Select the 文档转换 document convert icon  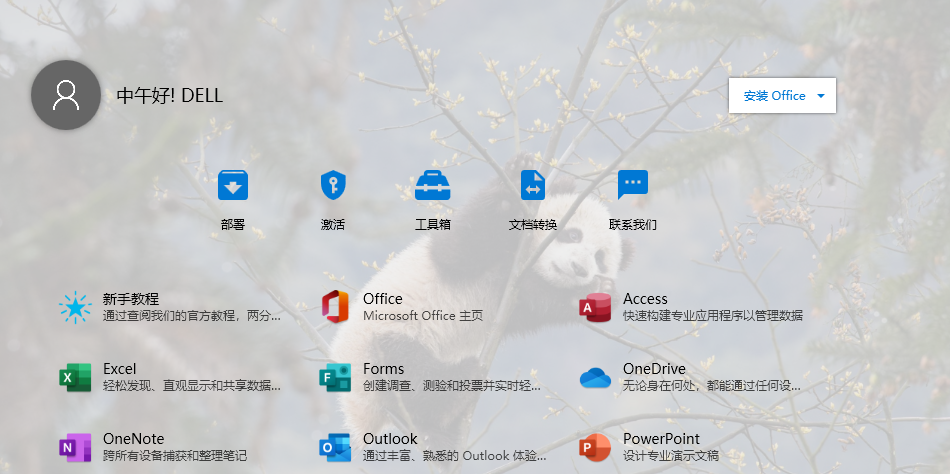533,185
